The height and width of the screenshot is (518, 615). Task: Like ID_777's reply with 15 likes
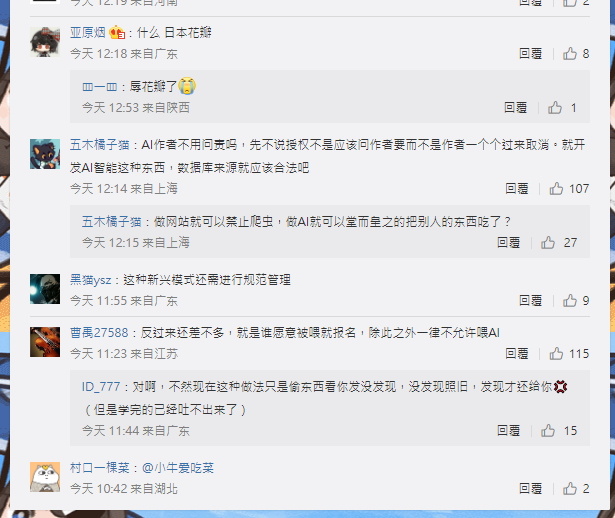click(x=548, y=431)
